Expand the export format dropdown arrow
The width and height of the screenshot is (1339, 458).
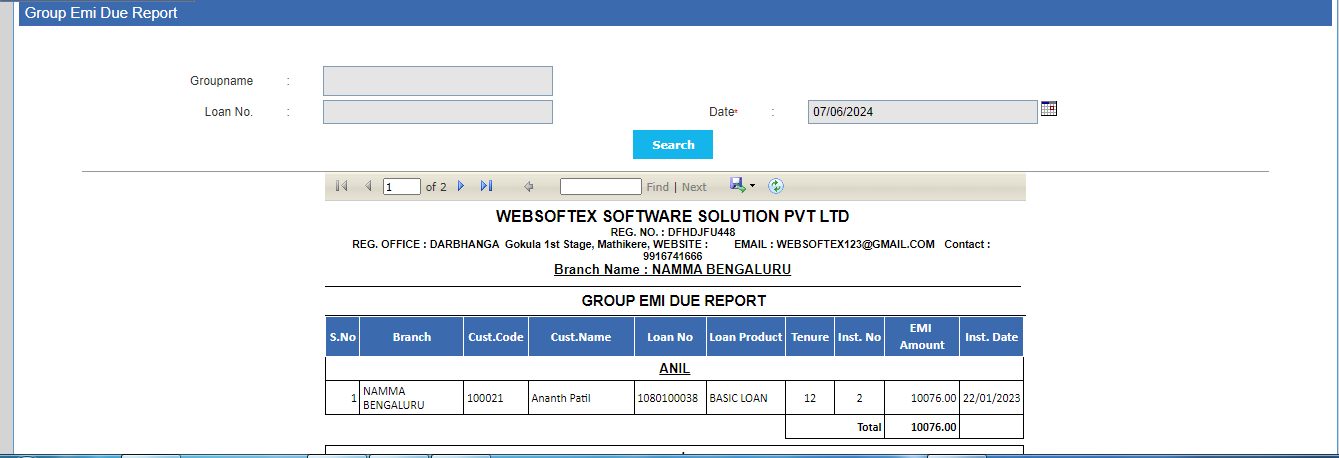752,186
